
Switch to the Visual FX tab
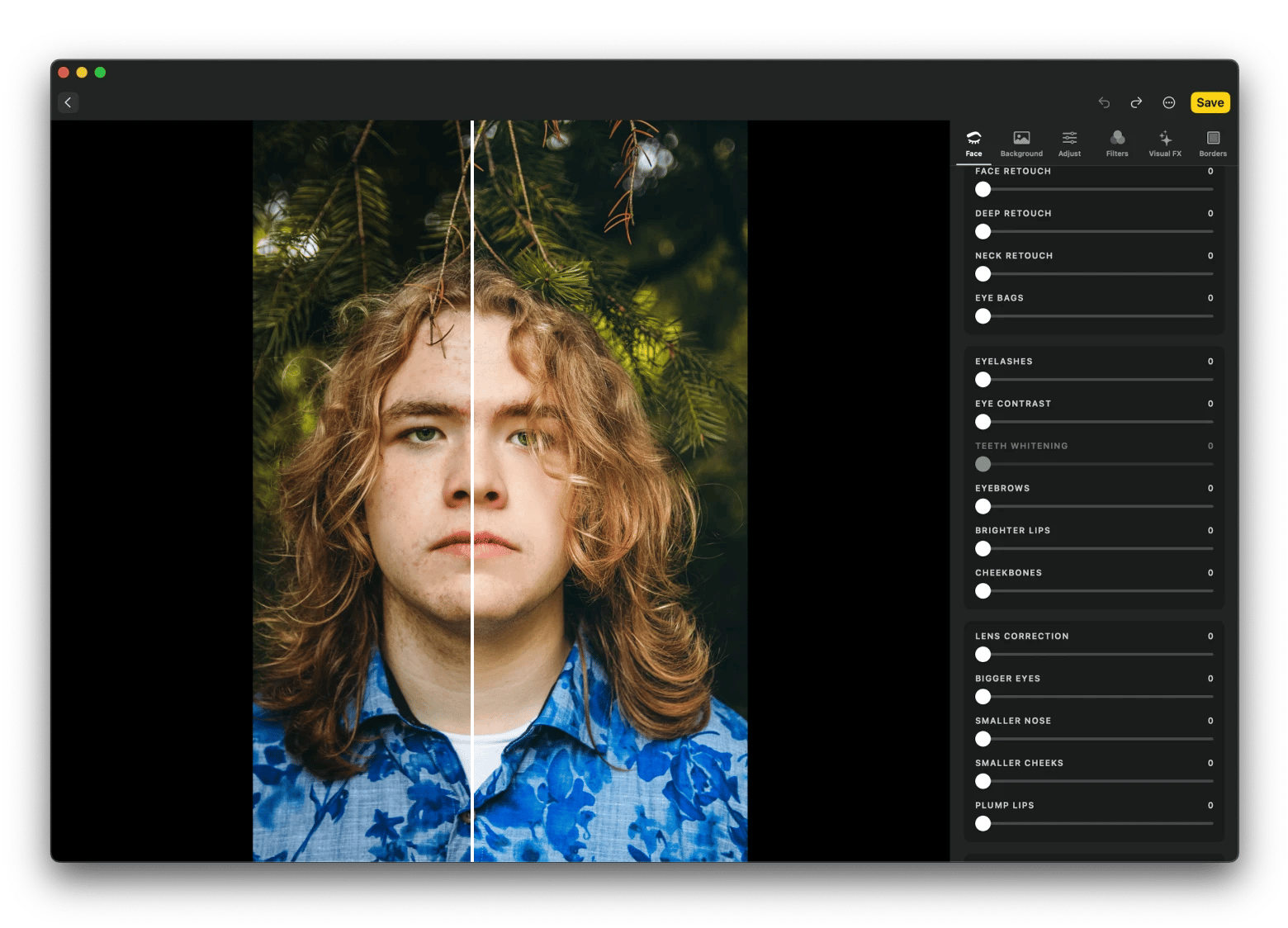pyautogui.click(x=1165, y=144)
